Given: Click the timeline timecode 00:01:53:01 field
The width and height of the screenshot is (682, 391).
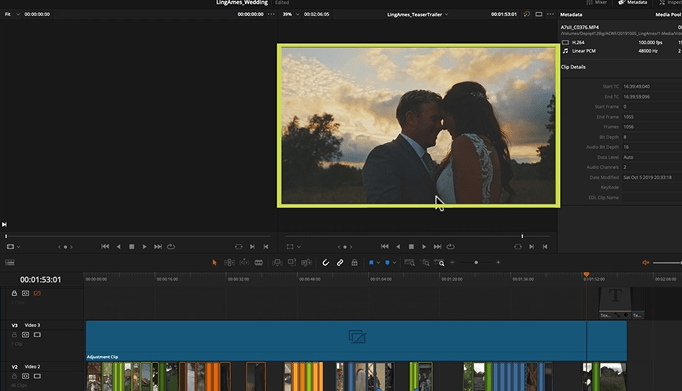Looking at the screenshot, I should 40,280.
